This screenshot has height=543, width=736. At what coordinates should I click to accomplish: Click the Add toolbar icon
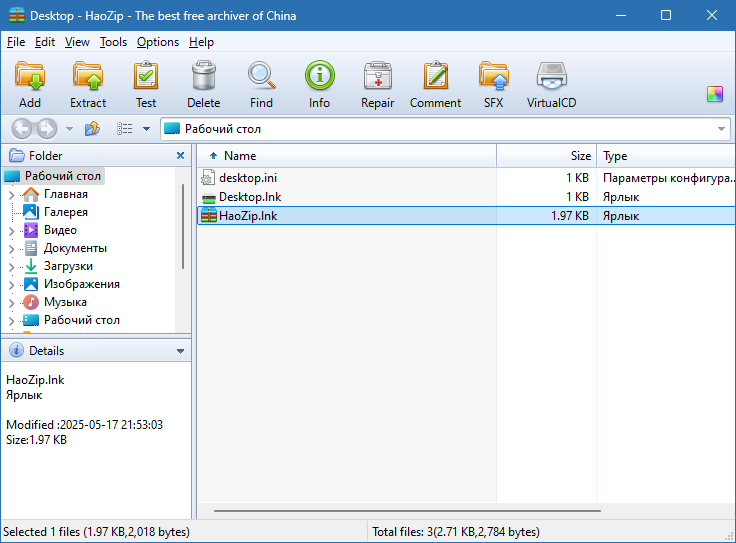point(30,84)
